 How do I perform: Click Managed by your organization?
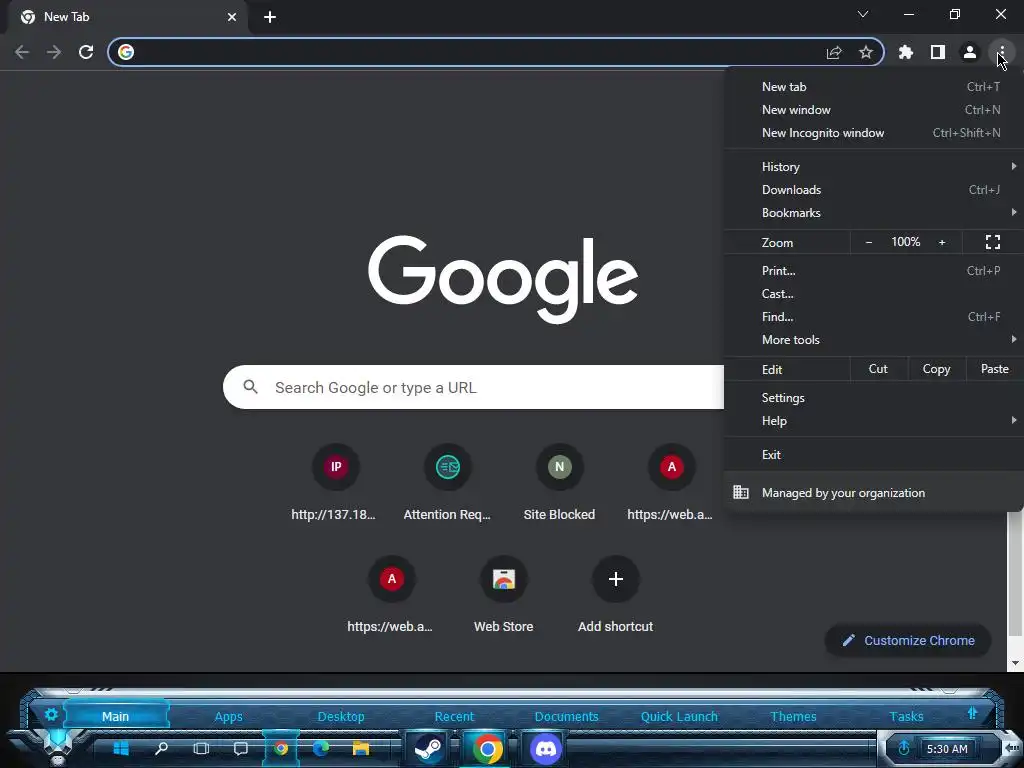(x=874, y=492)
